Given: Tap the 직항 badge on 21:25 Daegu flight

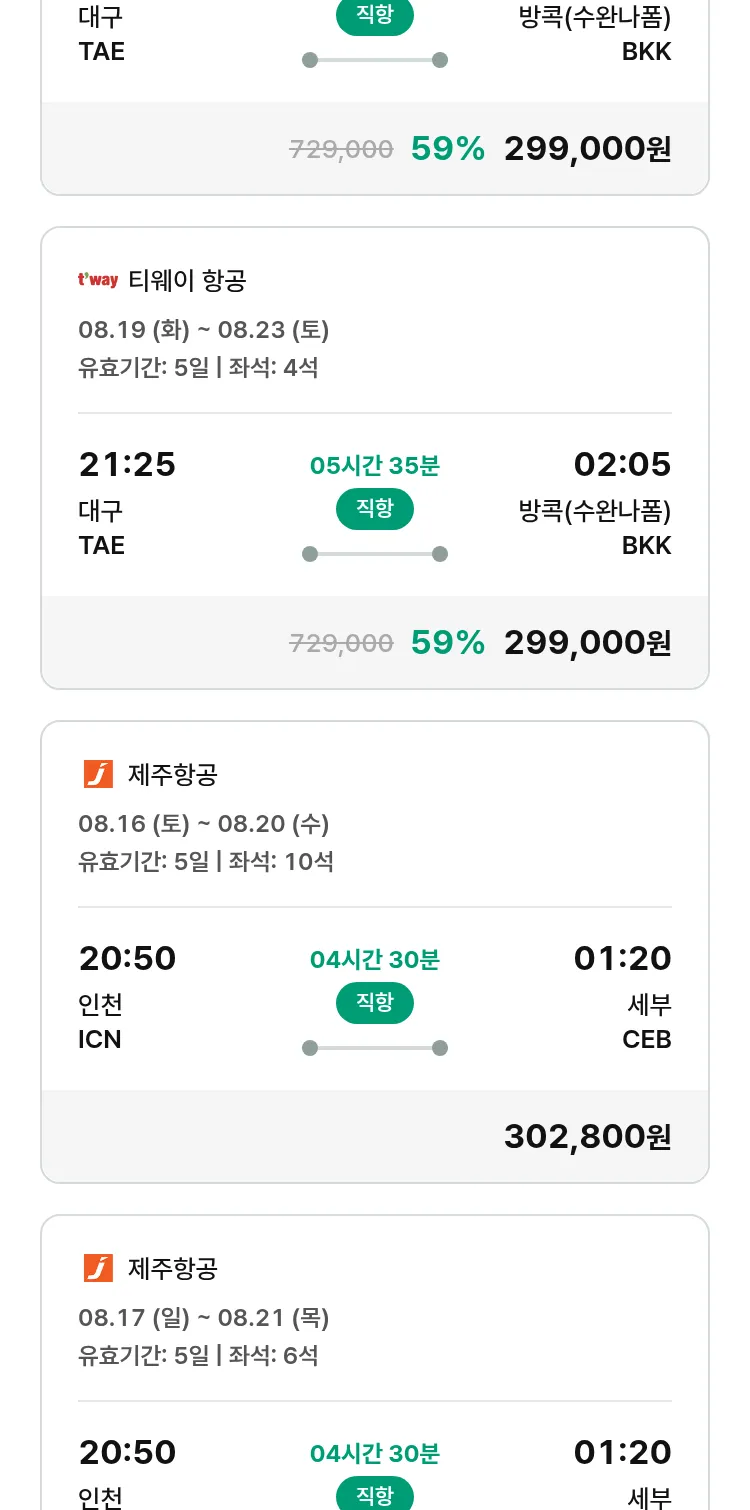Looking at the screenshot, I should click(x=375, y=510).
